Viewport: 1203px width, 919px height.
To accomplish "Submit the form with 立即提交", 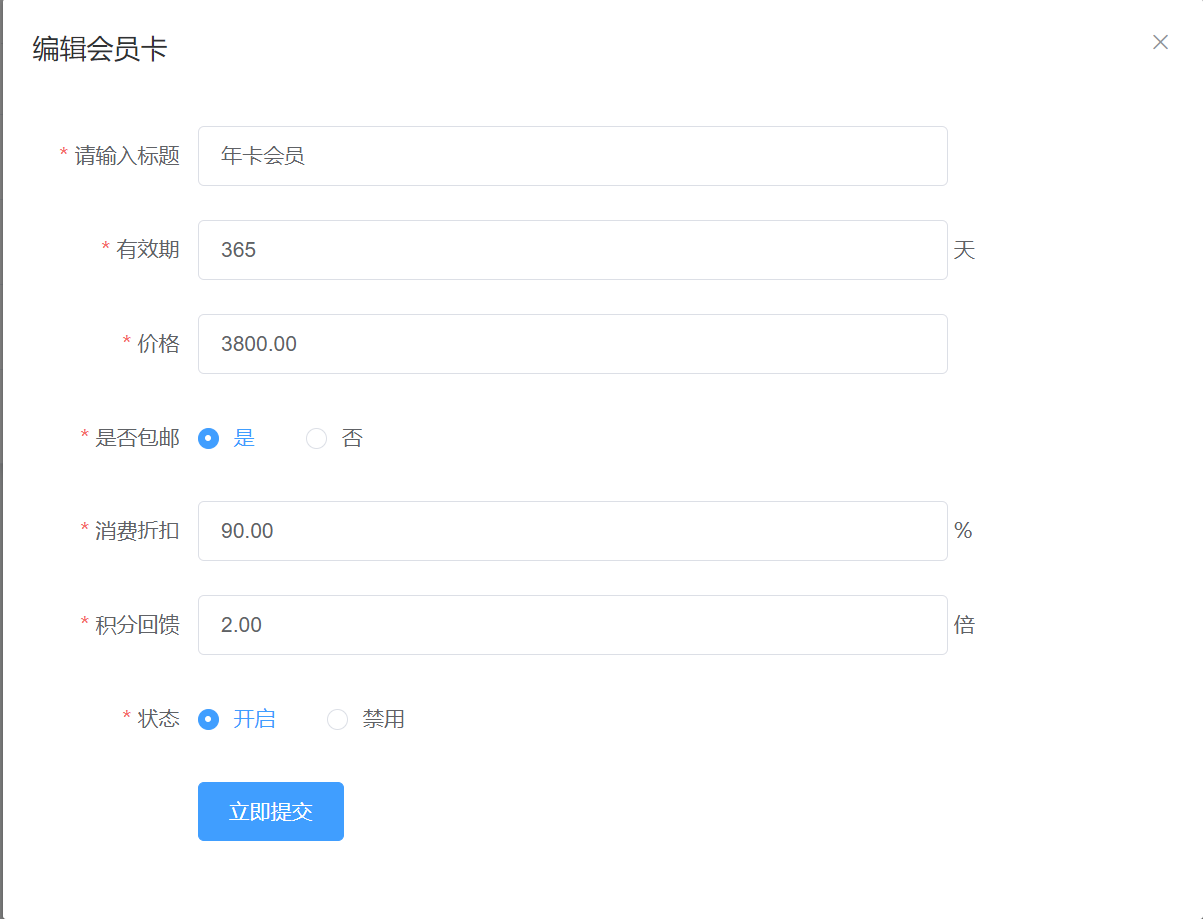I will coord(271,811).
